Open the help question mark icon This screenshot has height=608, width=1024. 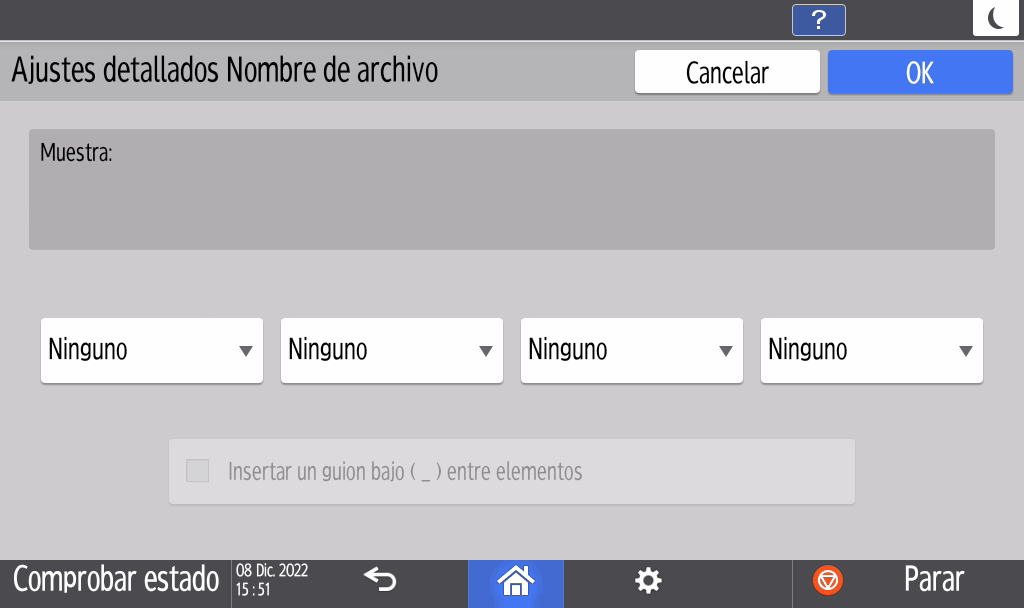tap(818, 20)
